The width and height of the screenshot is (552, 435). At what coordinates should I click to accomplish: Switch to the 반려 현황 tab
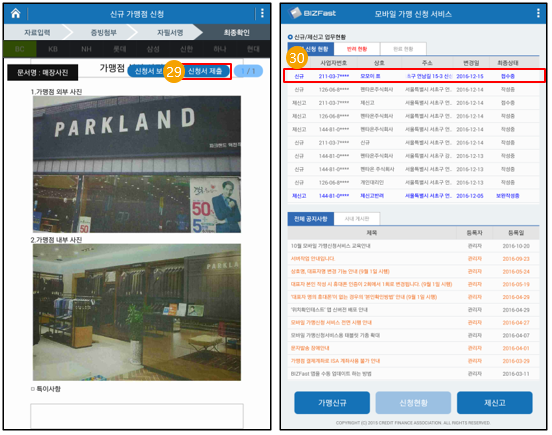point(357,49)
